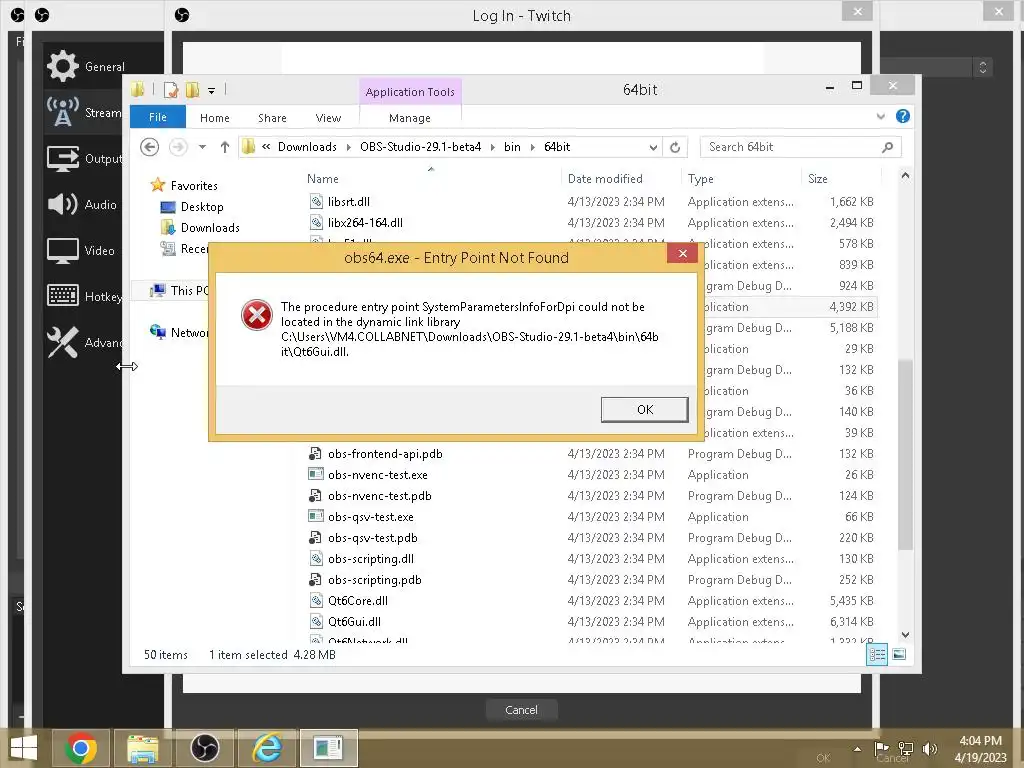Sort files by Date modified column
1024x768 pixels.
[605, 178]
